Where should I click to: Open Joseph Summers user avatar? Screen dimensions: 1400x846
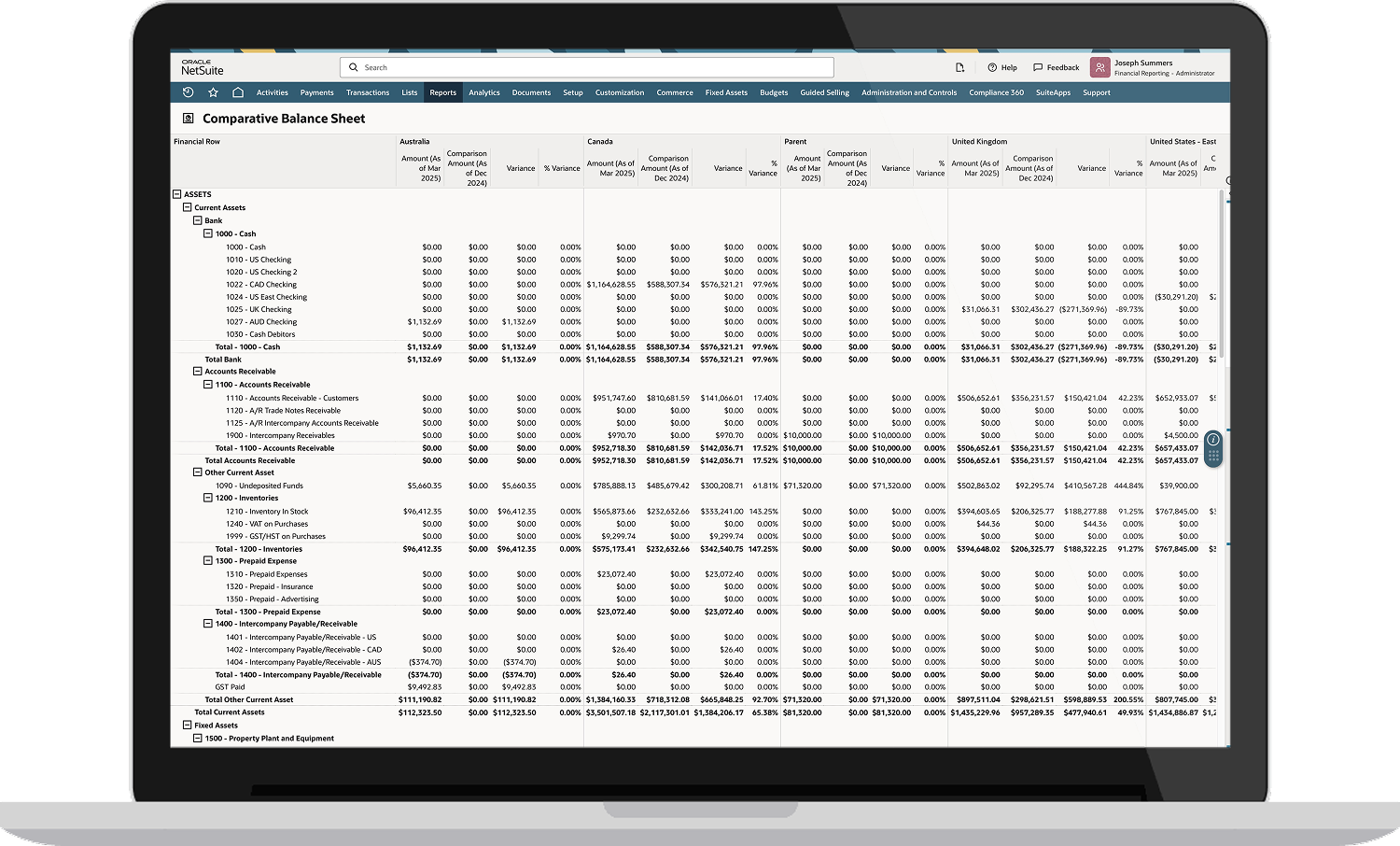pyautogui.click(x=1100, y=67)
